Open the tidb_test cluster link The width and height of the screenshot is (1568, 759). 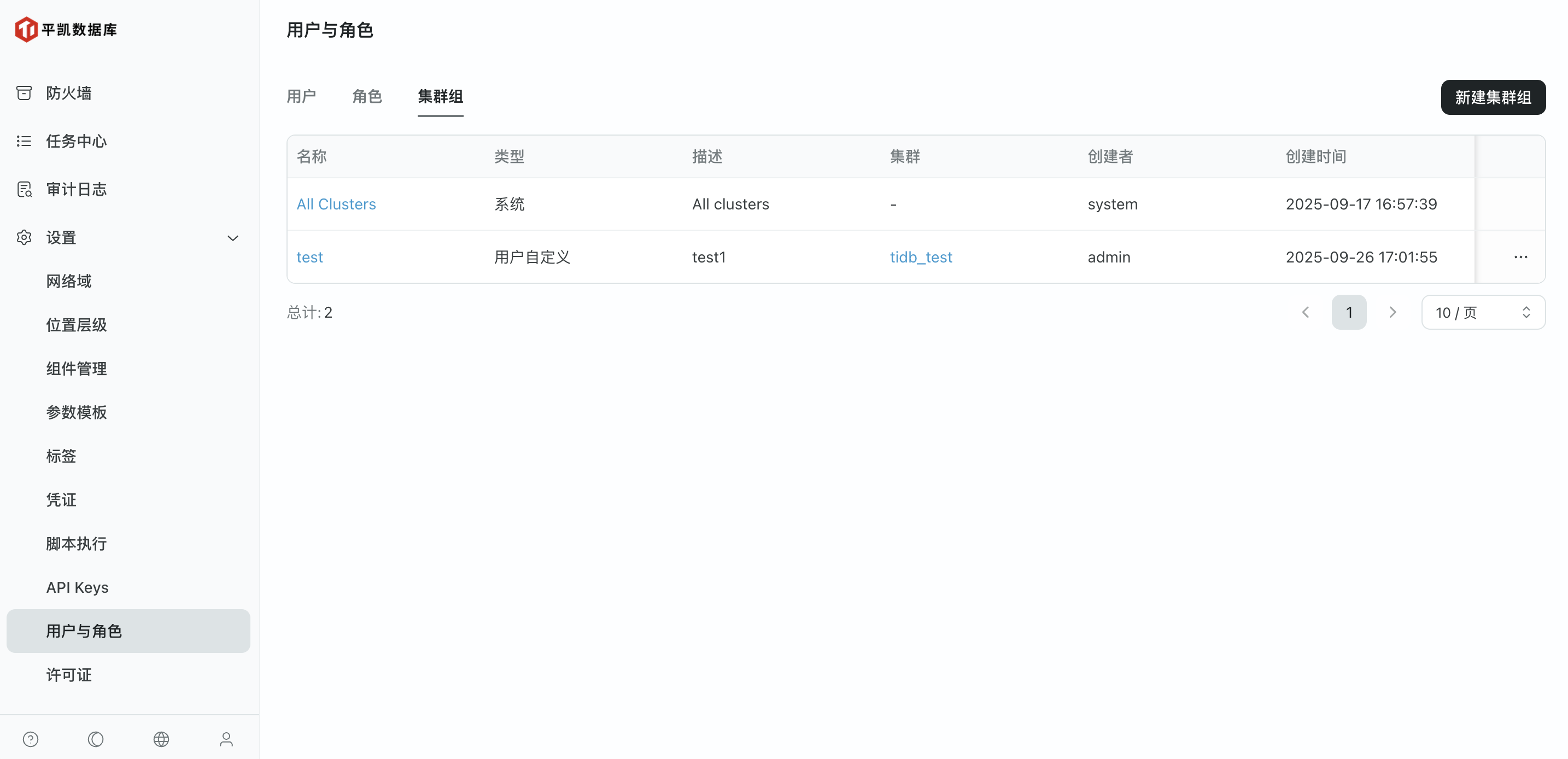[x=921, y=257]
